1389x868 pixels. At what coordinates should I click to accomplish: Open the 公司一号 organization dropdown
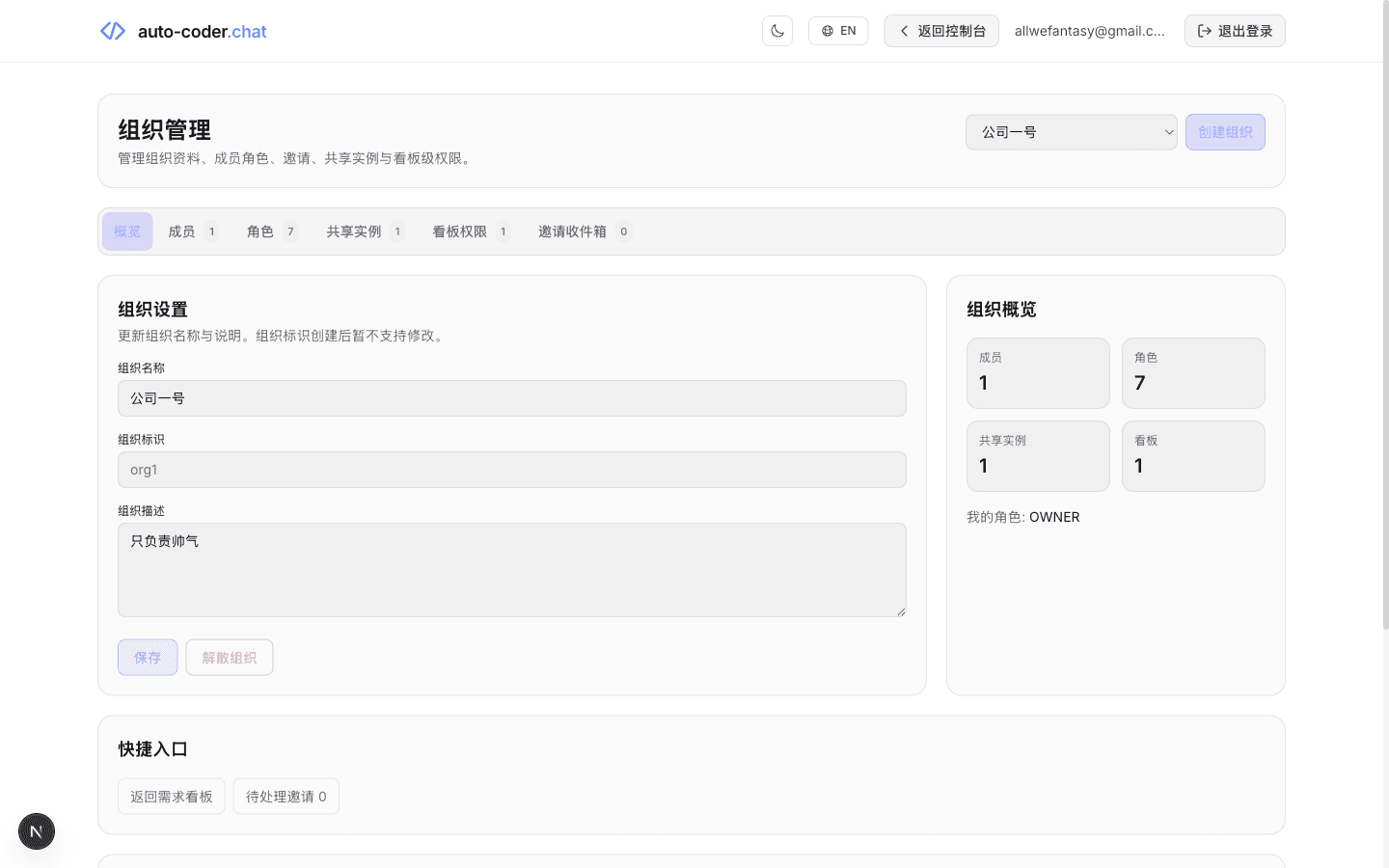tap(1071, 132)
